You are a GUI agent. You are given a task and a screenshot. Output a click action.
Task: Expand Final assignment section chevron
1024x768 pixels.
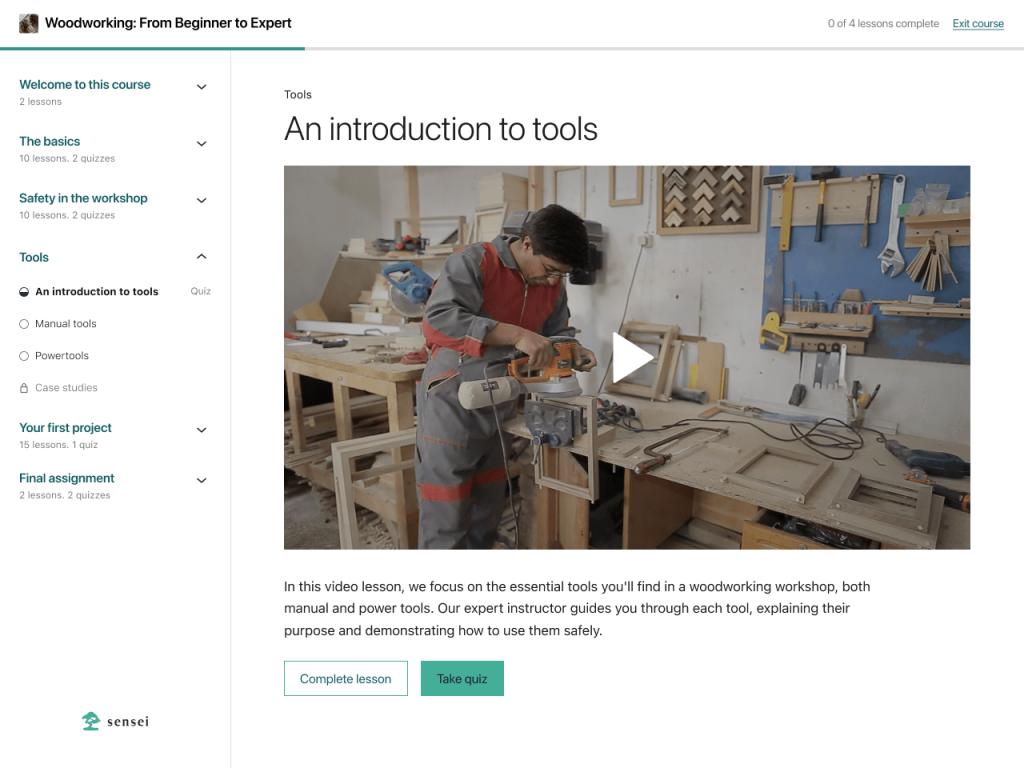201,481
